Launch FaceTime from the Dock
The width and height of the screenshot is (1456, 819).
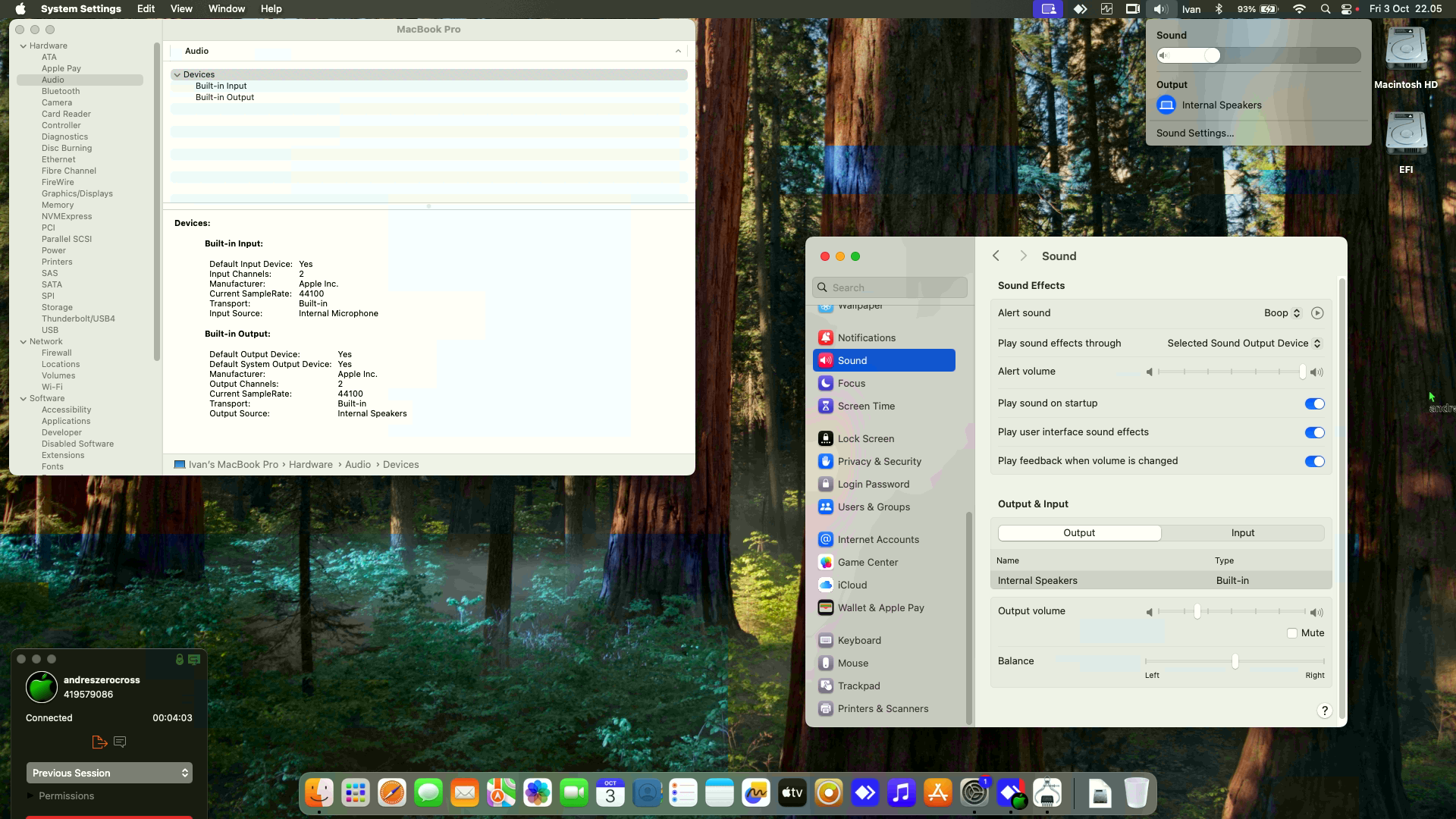(x=574, y=793)
